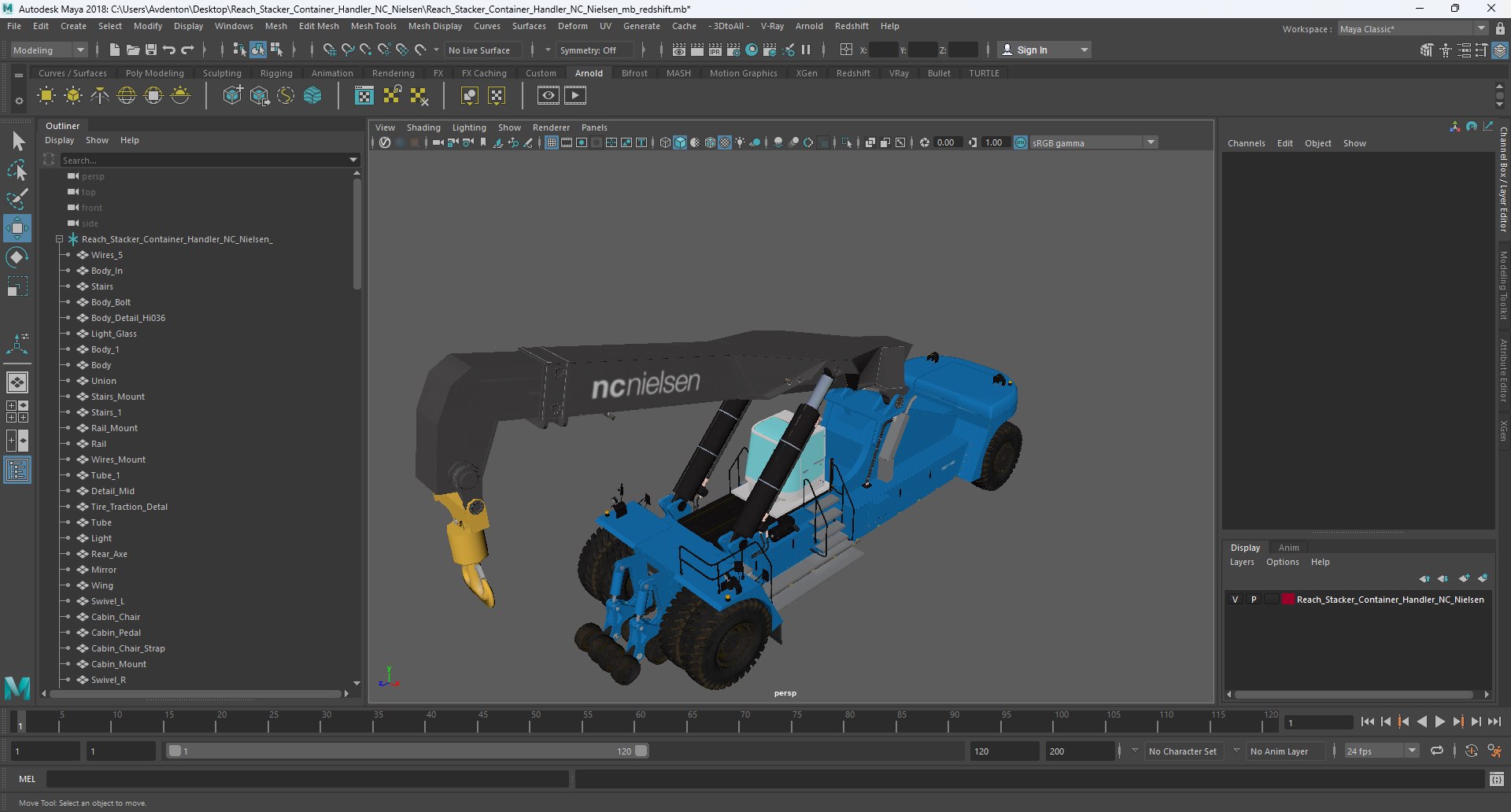Switch to four-view panel layout
1511x812 pixels.
point(17,411)
